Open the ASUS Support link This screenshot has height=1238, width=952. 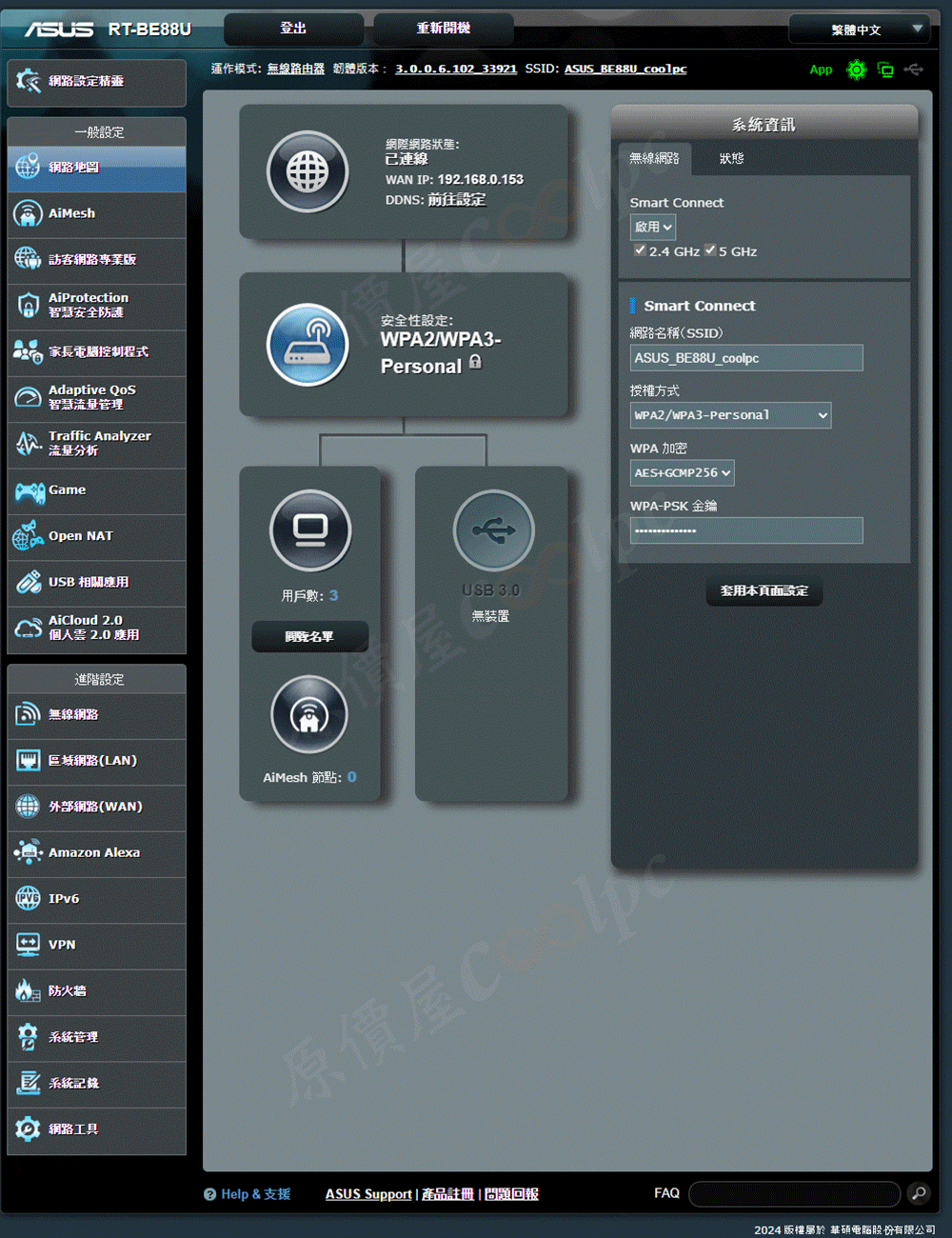pos(368,1194)
